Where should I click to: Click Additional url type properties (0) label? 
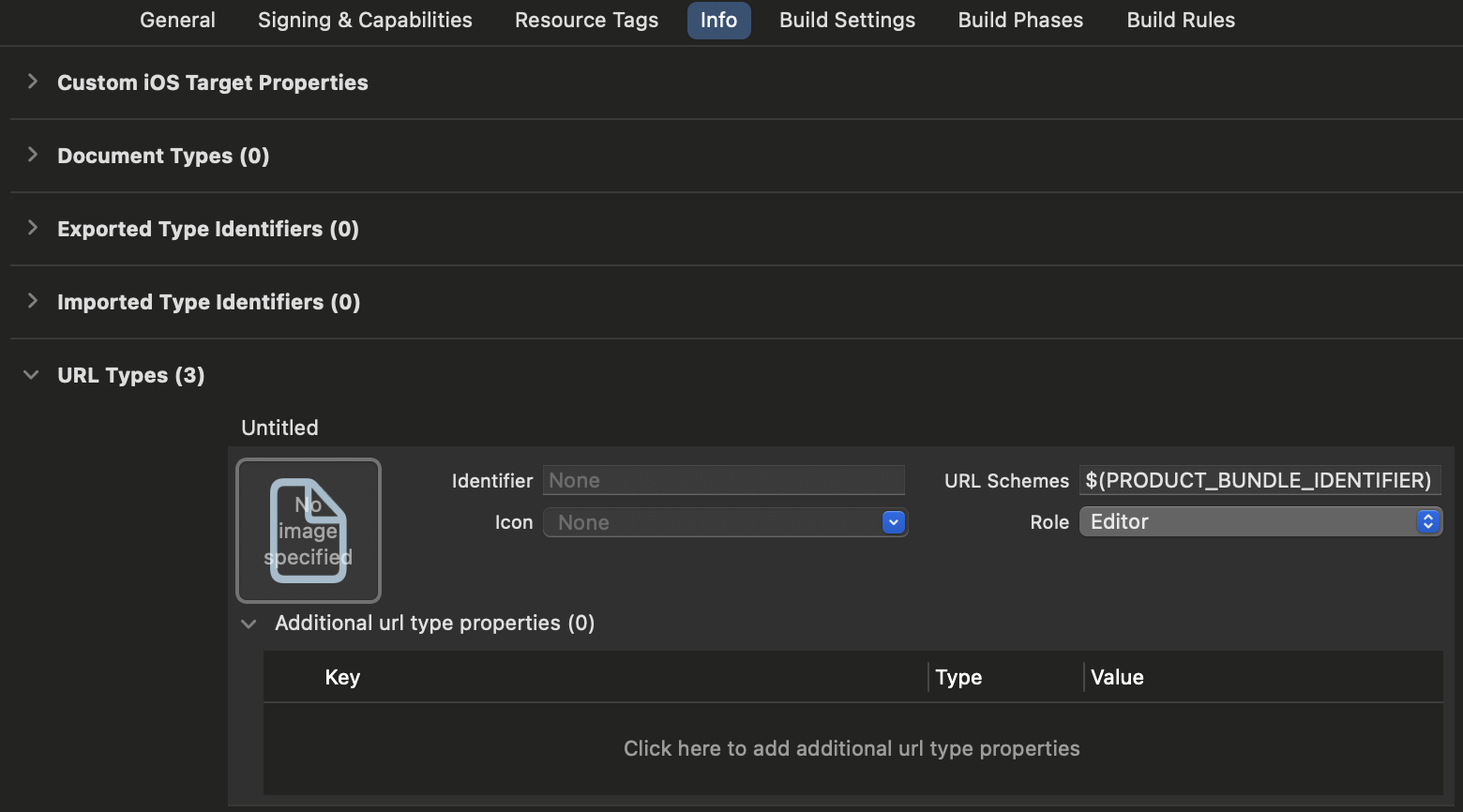click(434, 623)
